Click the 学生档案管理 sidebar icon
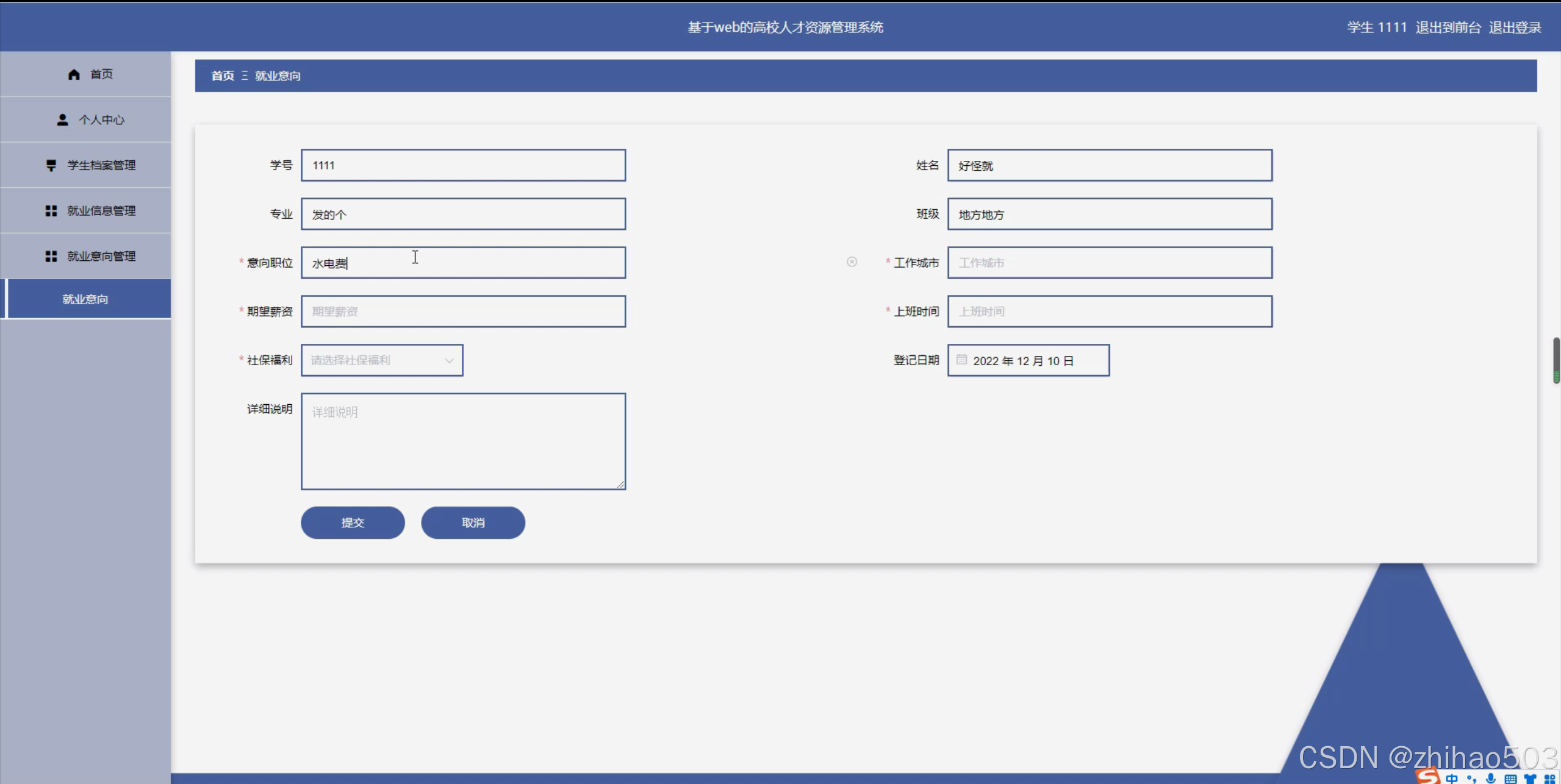The image size is (1561, 784). 51,165
